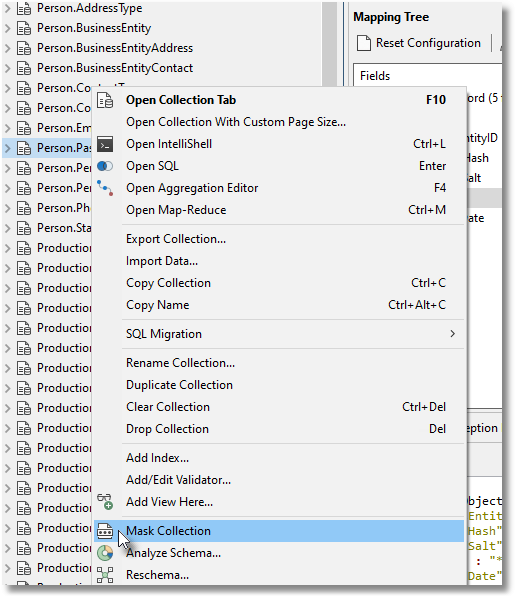
Task: Click the Reset Configuration button
Action: (419, 43)
